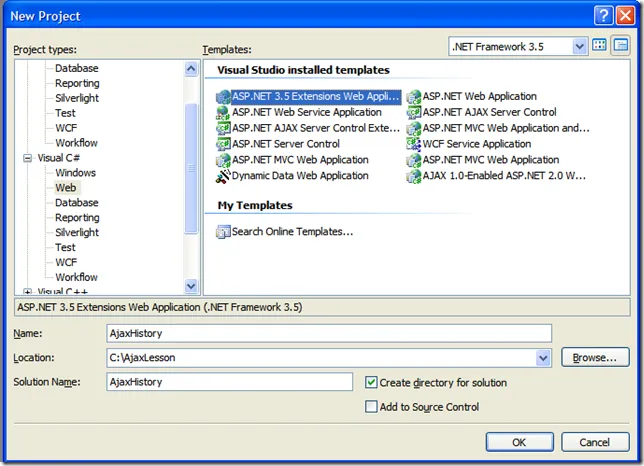The image size is (644, 466).
Task: Click the Name input field
Action: pos(329,333)
